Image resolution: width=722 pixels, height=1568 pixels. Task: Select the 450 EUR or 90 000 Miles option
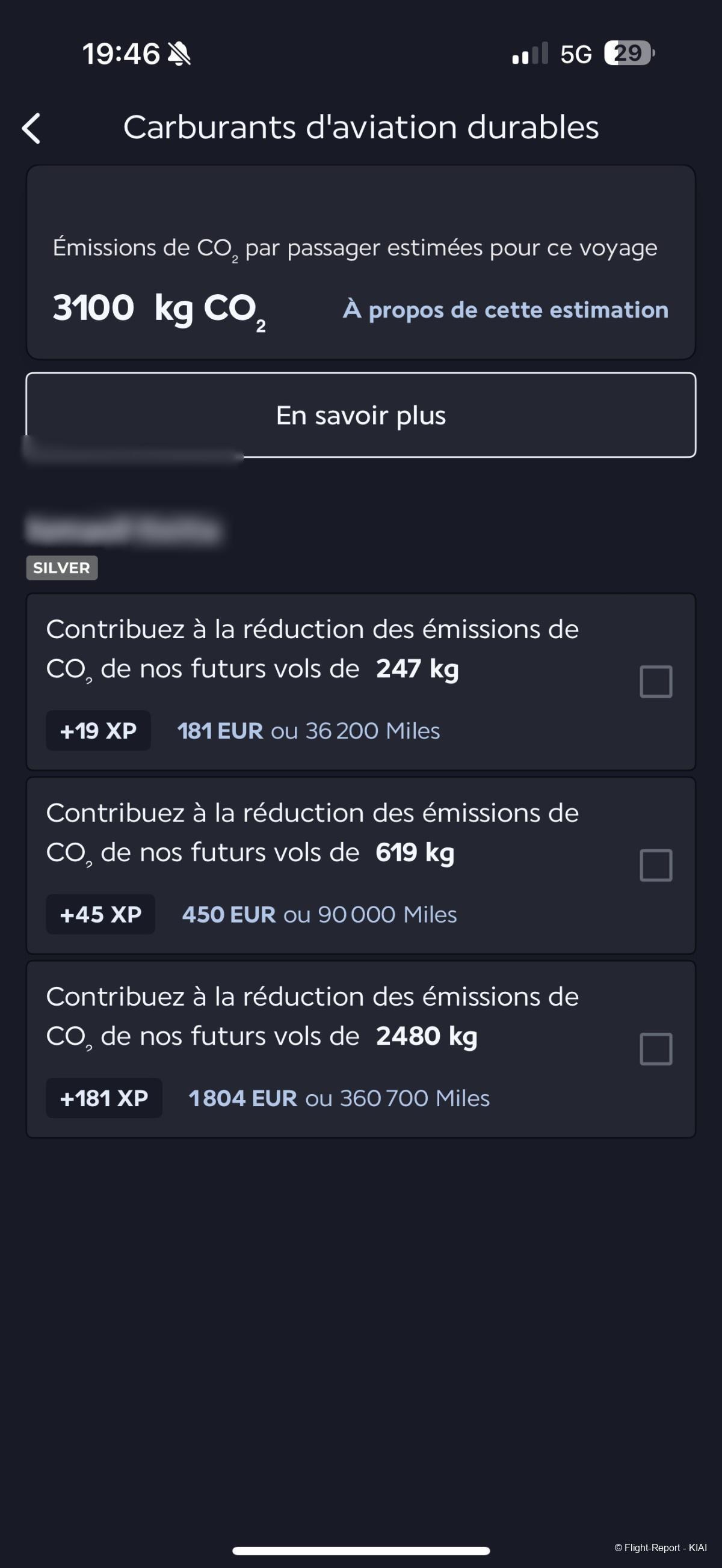tap(319, 914)
